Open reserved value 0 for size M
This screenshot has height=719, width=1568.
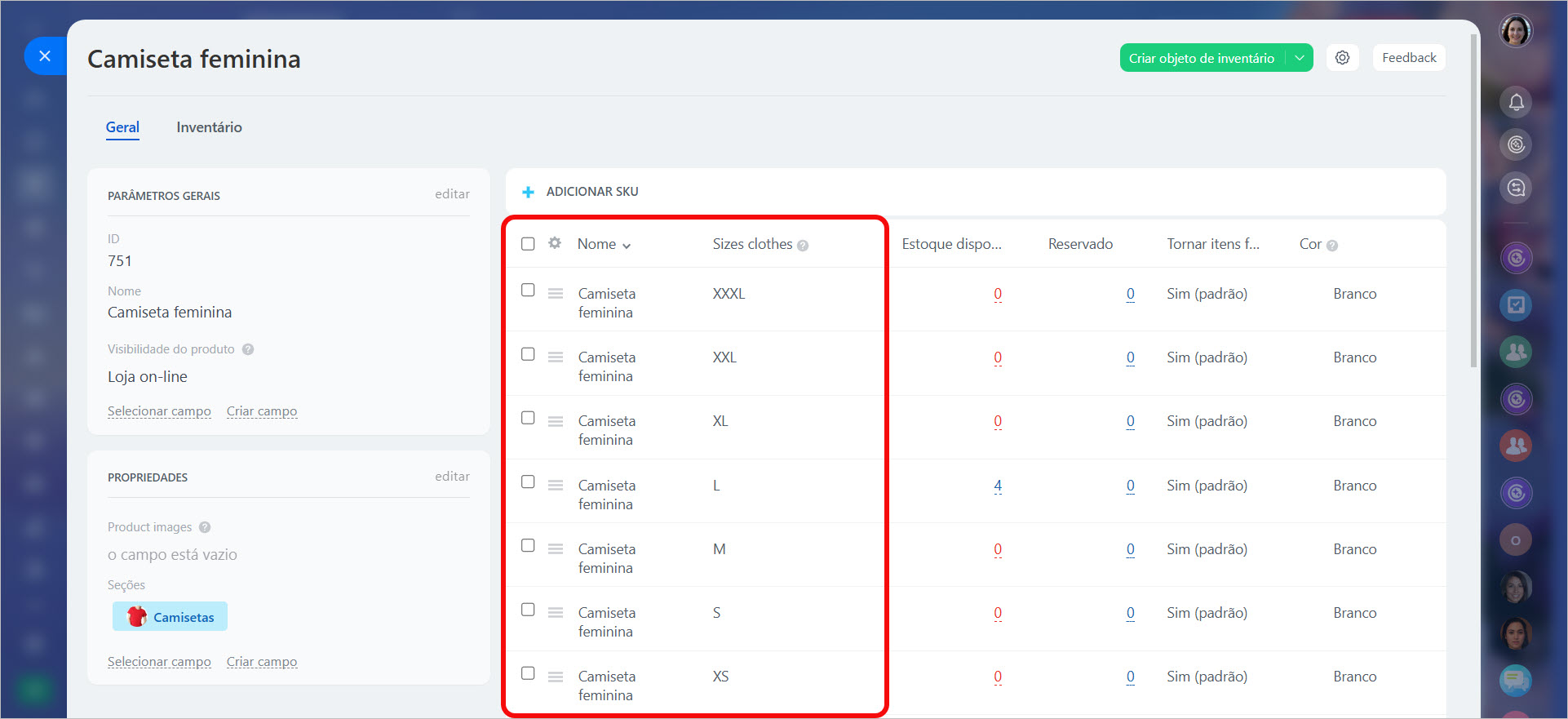point(1130,549)
